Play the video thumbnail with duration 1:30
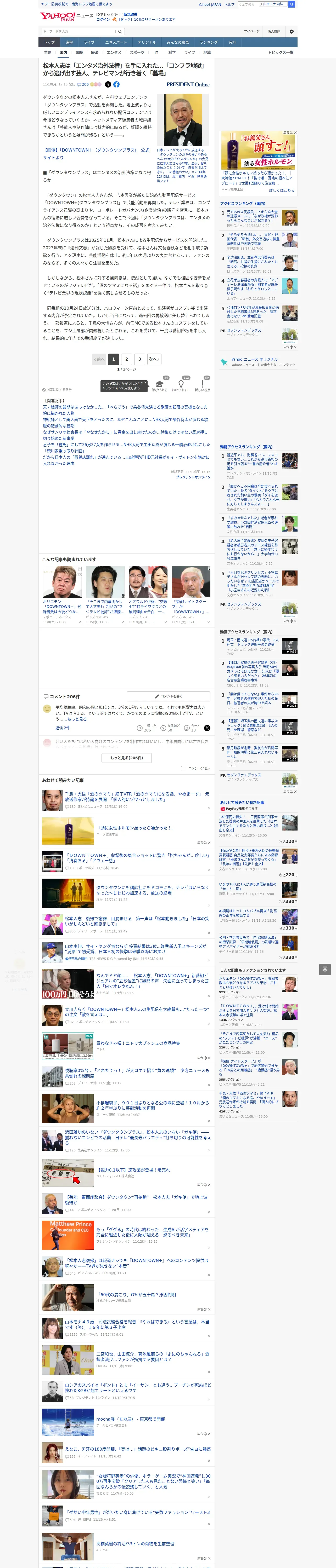Viewport: 336px width, 1568px height. 289,668
